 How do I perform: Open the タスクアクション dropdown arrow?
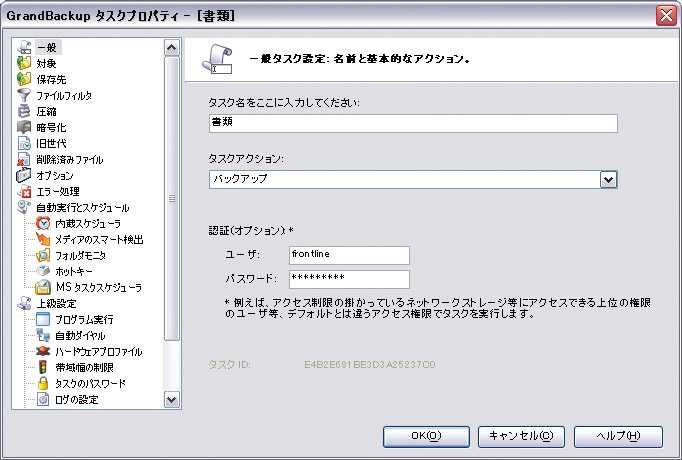click(x=608, y=180)
